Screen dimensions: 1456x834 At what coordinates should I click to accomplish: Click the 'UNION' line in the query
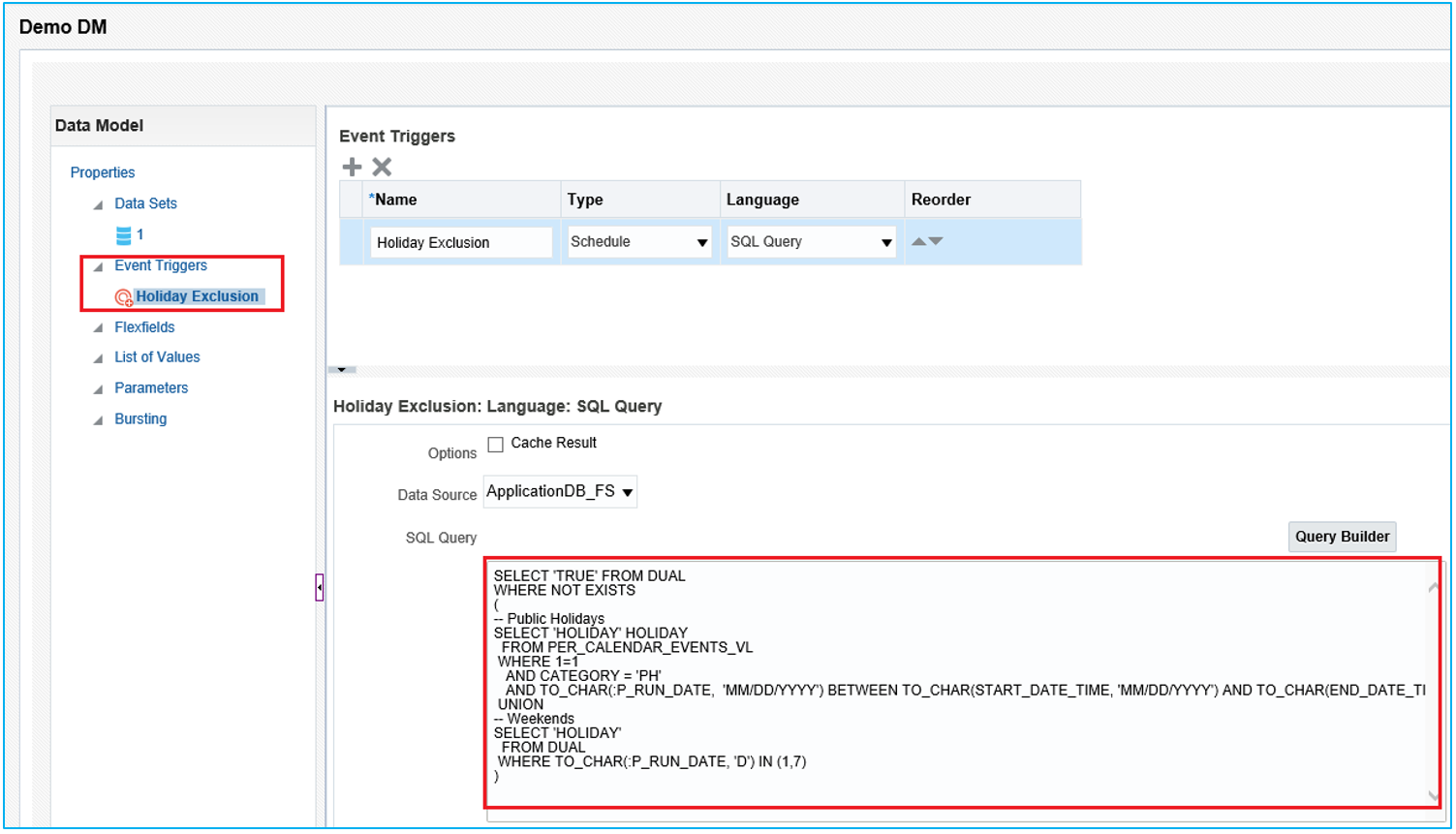point(521,704)
